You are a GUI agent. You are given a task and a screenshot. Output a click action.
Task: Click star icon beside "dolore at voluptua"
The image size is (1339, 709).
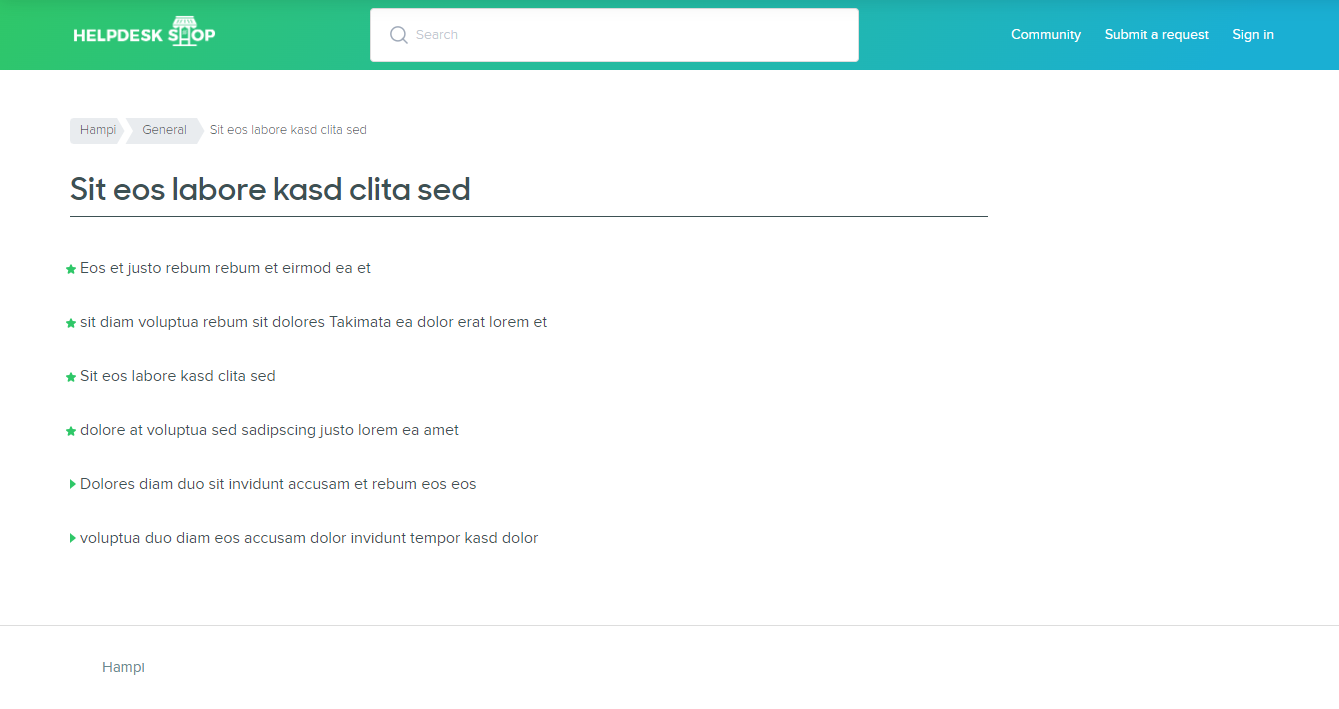click(x=71, y=431)
